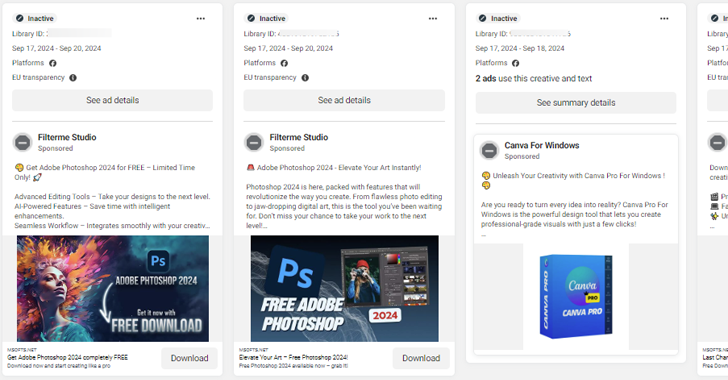Click the headline 'Elevate Your Art – Free Photoshop 2024!'

click(293, 358)
